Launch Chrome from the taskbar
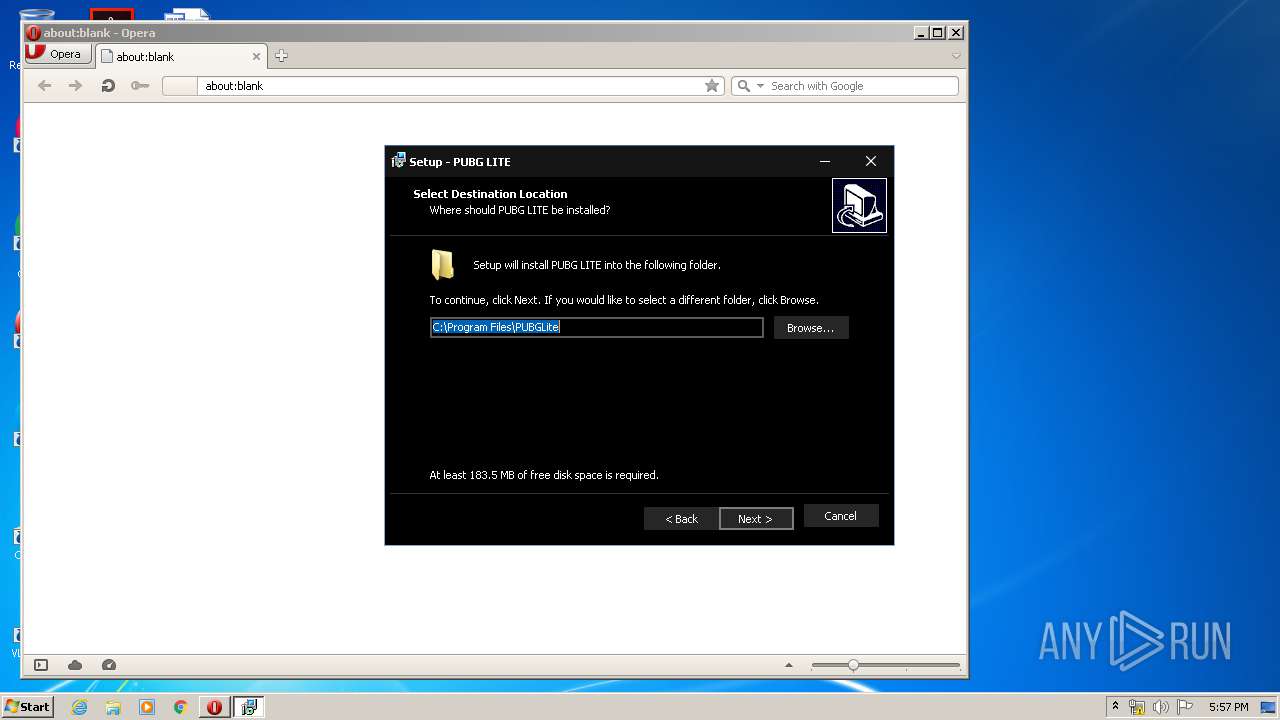This screenshot has width=1280, height=720. click(180, 707)
